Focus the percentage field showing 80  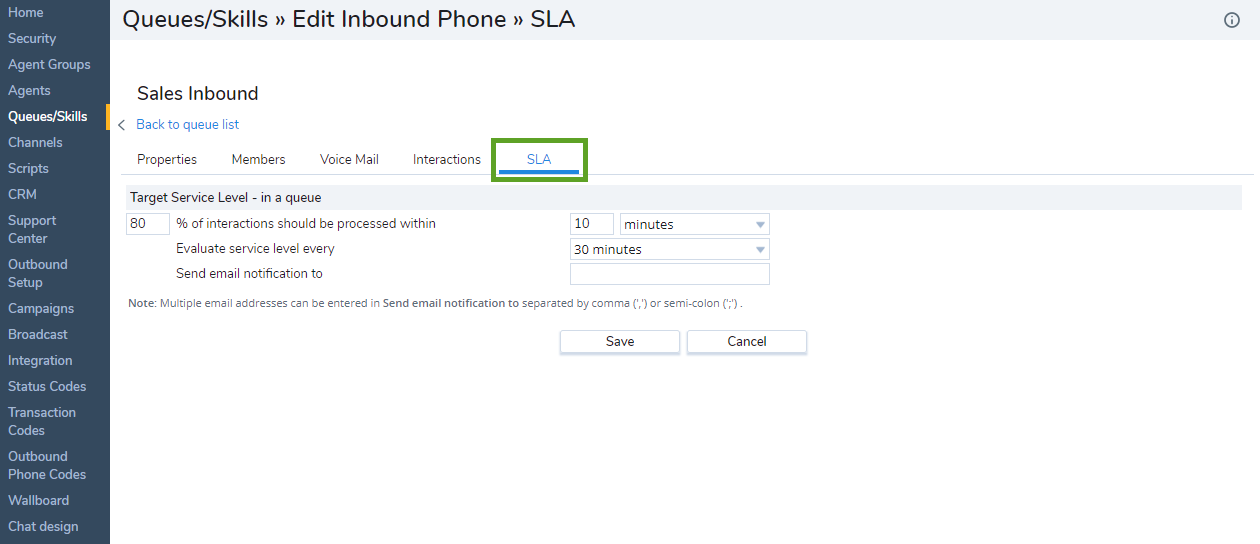coord(148,224)
